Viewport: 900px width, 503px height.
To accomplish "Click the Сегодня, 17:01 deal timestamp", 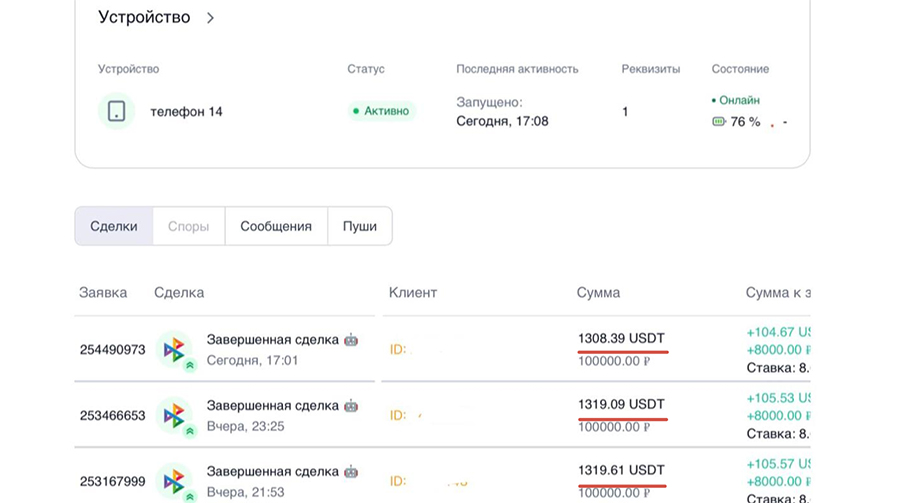I will click(252, 361).
